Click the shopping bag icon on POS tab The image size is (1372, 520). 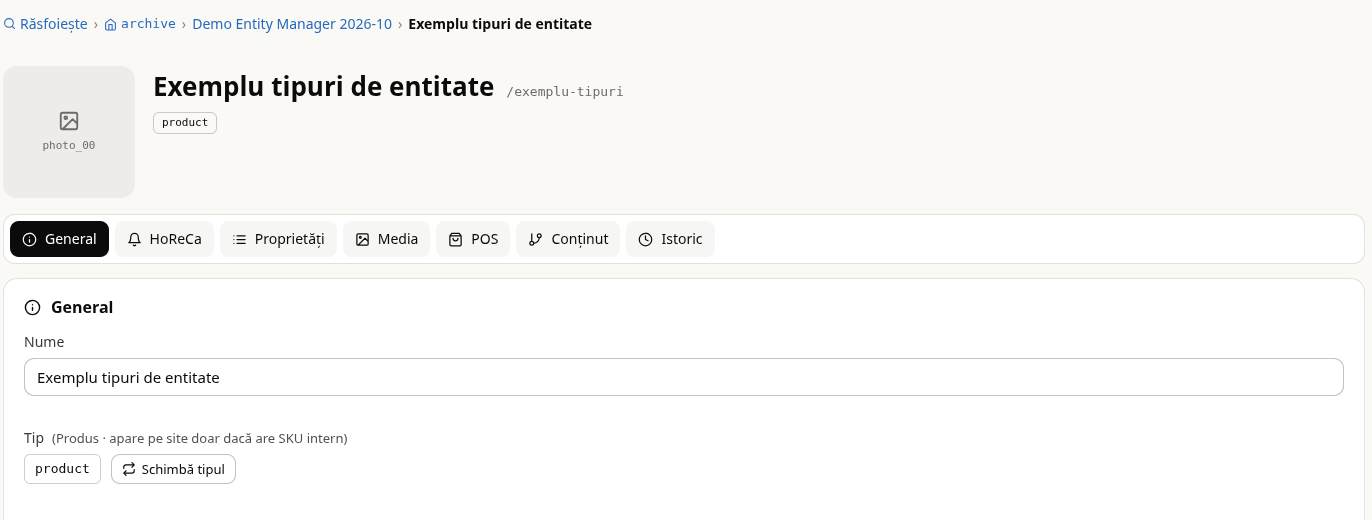coord(456,239)
